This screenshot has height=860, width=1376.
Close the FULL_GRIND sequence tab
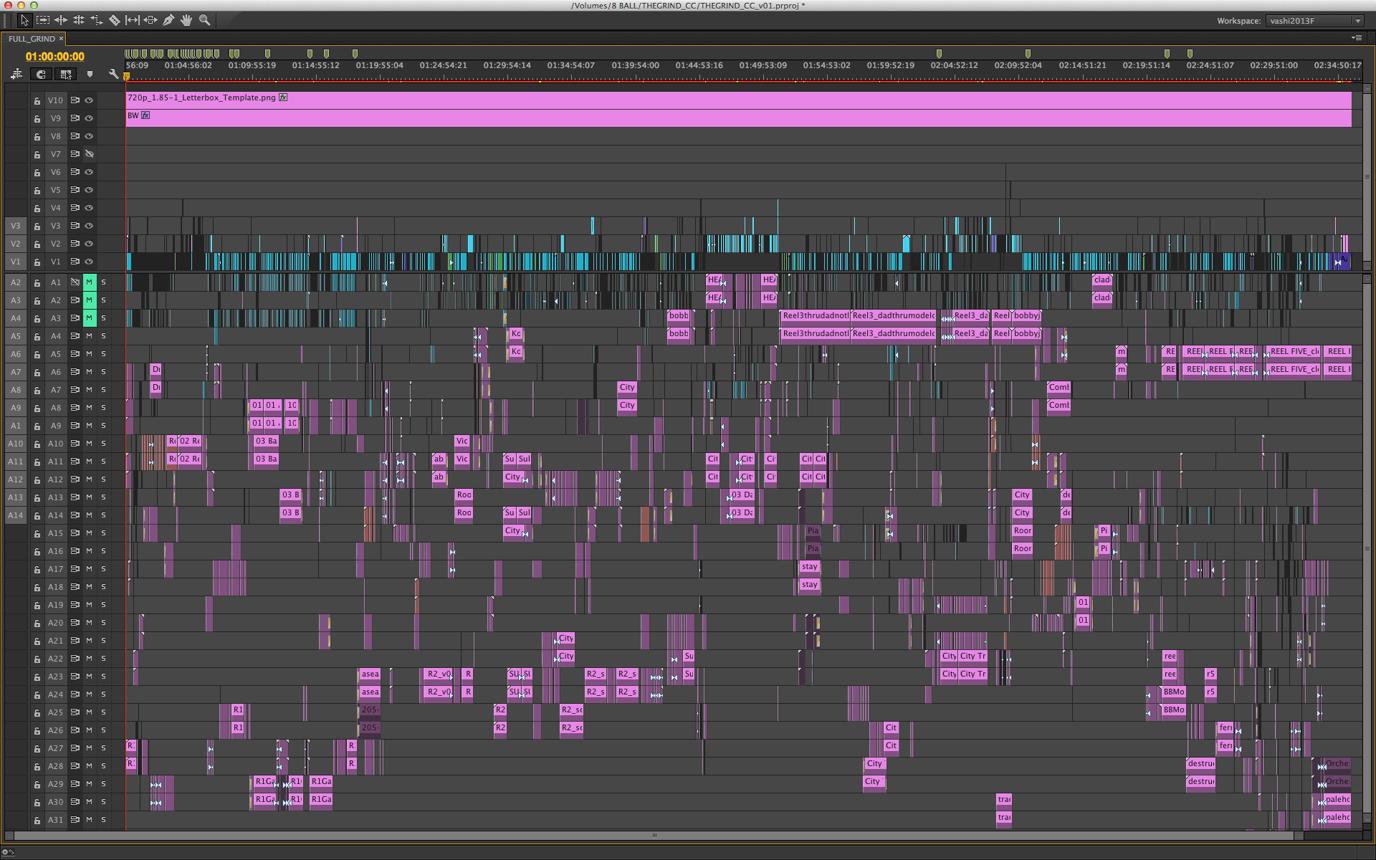click(x=61, y=39)
